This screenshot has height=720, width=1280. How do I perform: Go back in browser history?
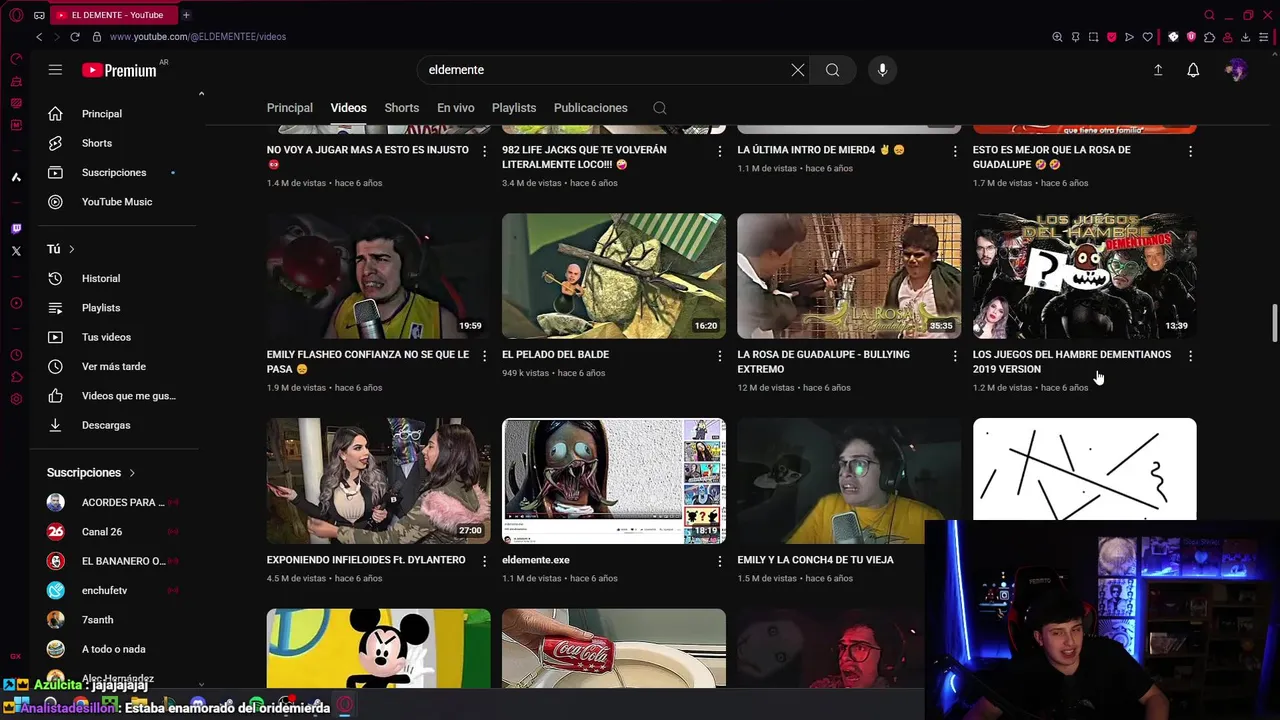click(x=39, y=37)
